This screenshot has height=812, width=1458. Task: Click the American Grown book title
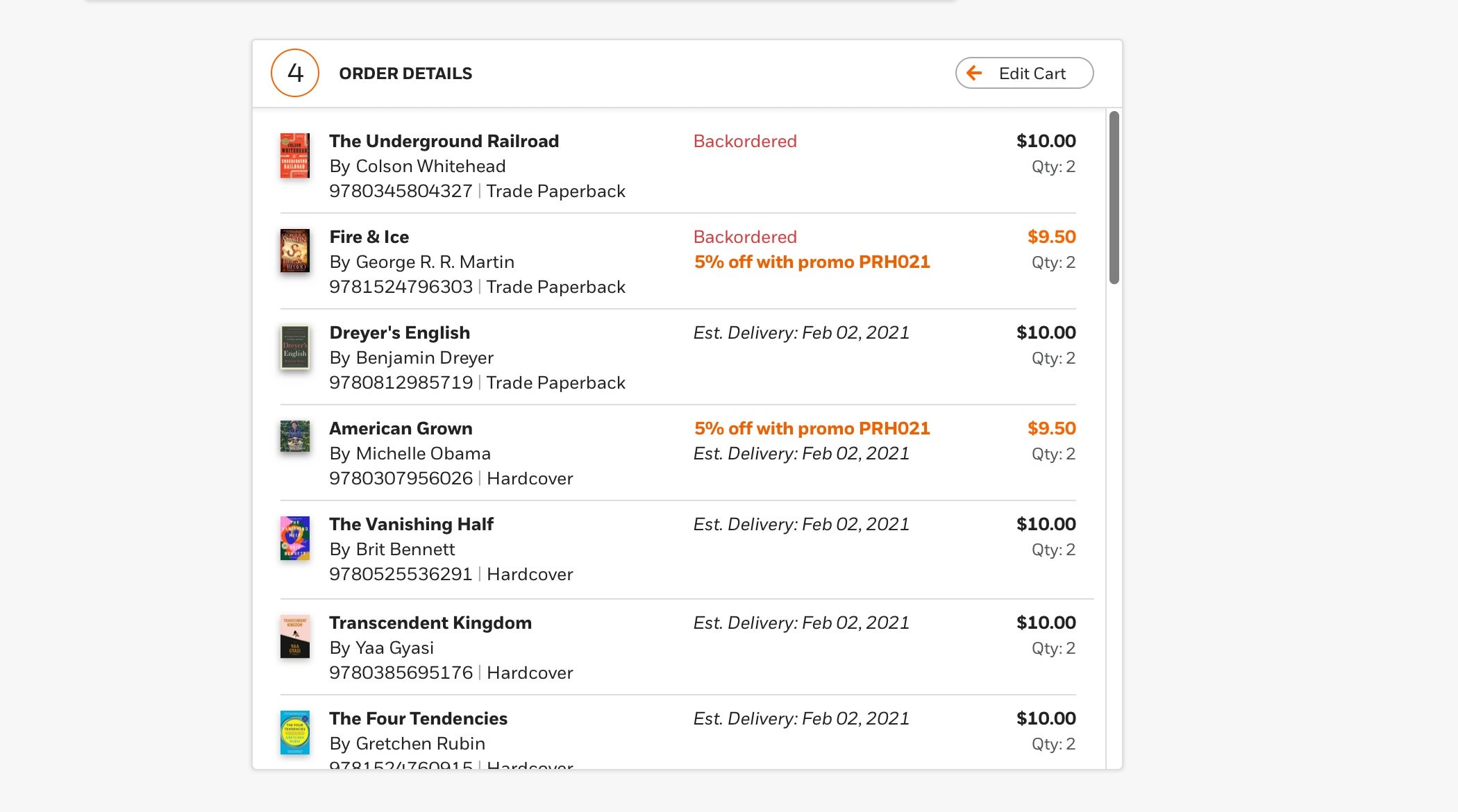click(401, 428)
